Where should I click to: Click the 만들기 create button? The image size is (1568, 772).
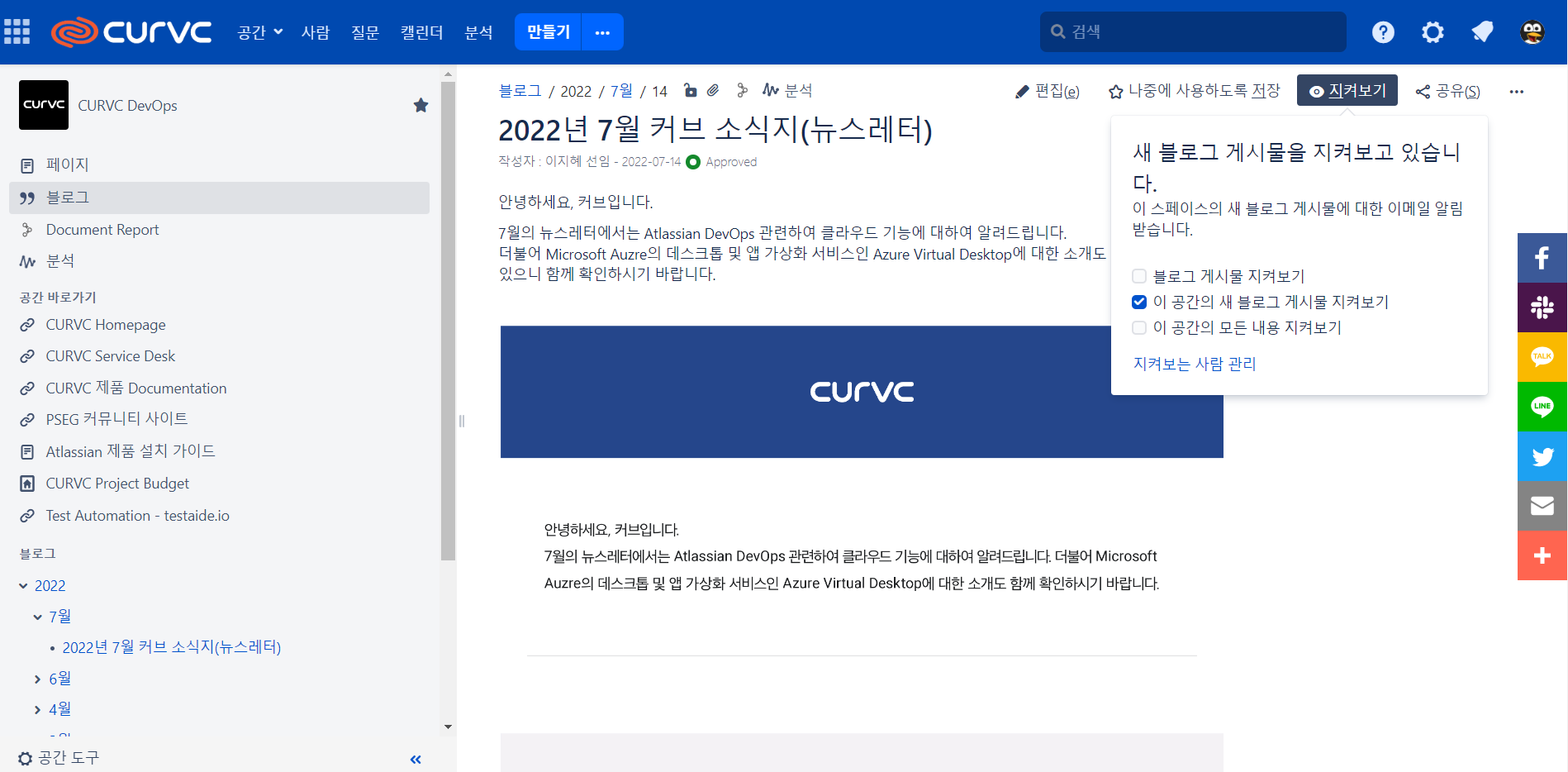tap(549, 32)
